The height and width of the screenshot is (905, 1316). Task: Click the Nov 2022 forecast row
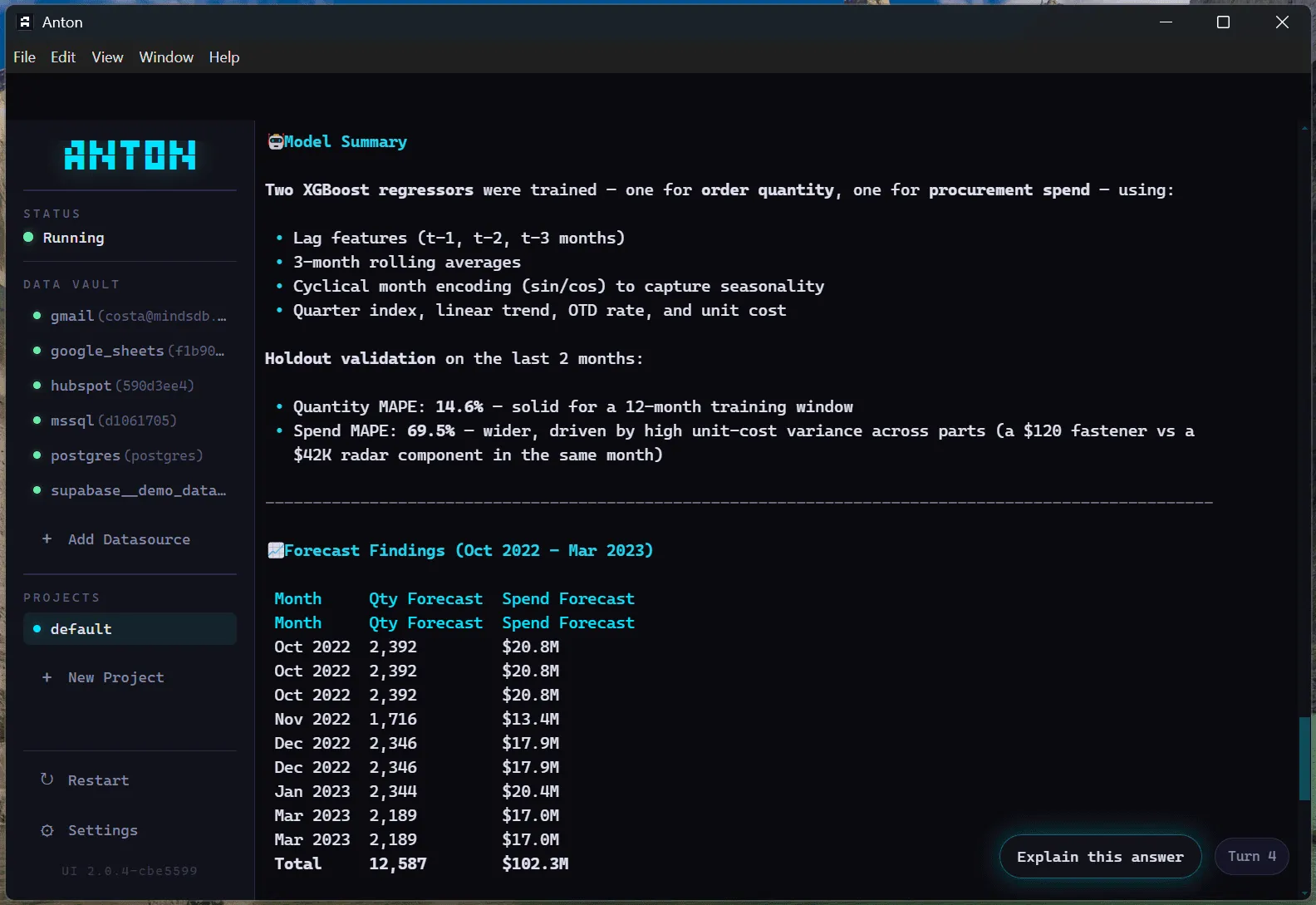(x=417, y=719)
